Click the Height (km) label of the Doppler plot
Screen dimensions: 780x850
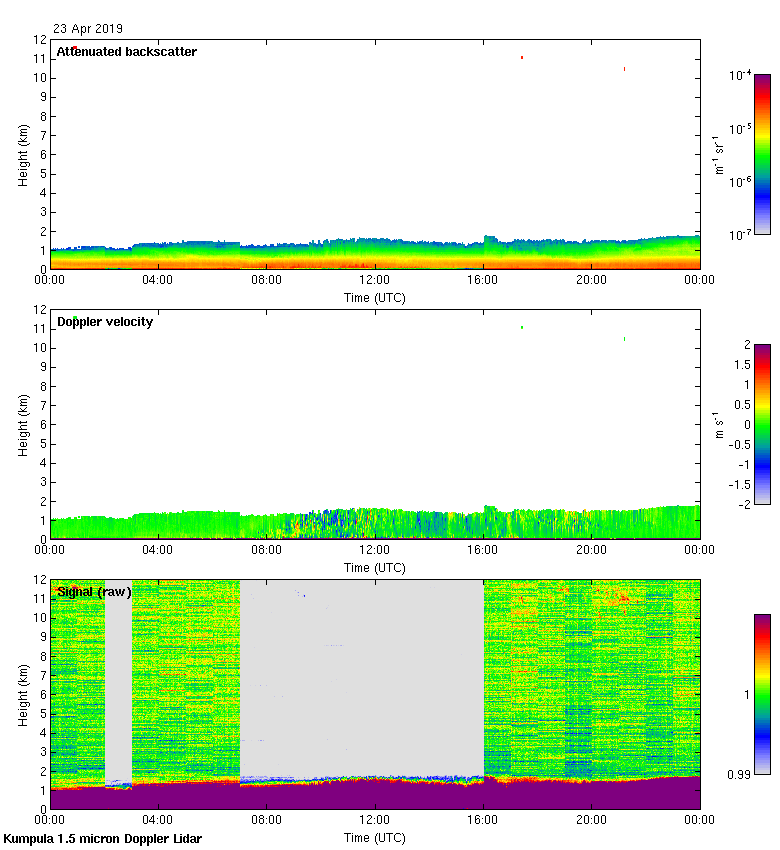(24, 425)
